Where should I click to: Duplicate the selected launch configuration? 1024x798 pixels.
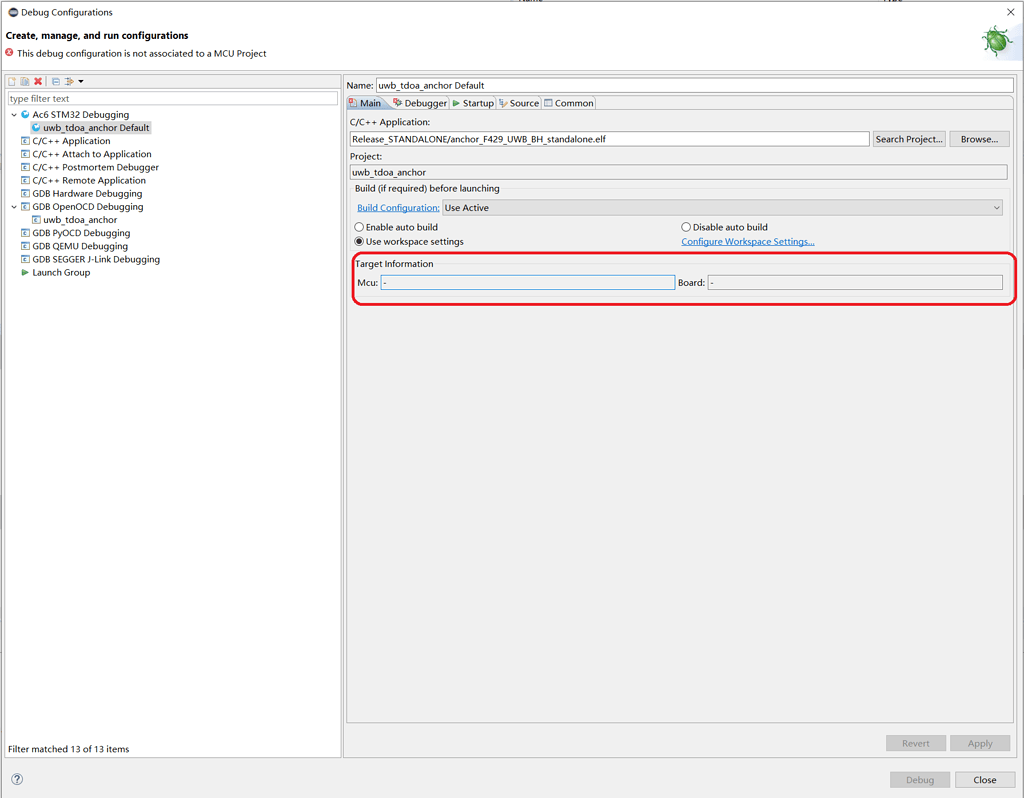coord(25,81)
